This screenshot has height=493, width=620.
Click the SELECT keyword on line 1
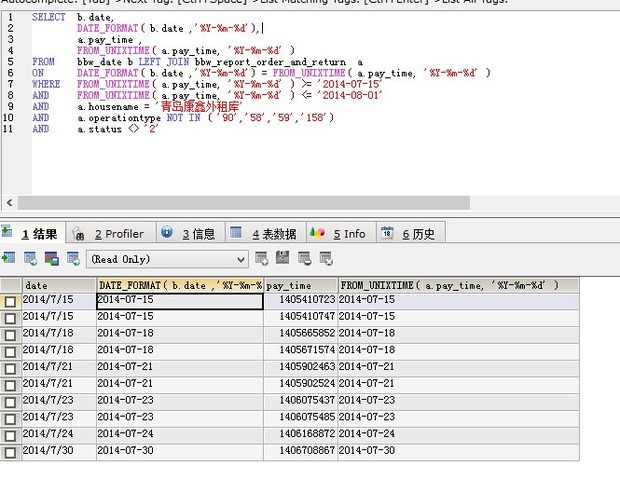click(x=49, y=17)
